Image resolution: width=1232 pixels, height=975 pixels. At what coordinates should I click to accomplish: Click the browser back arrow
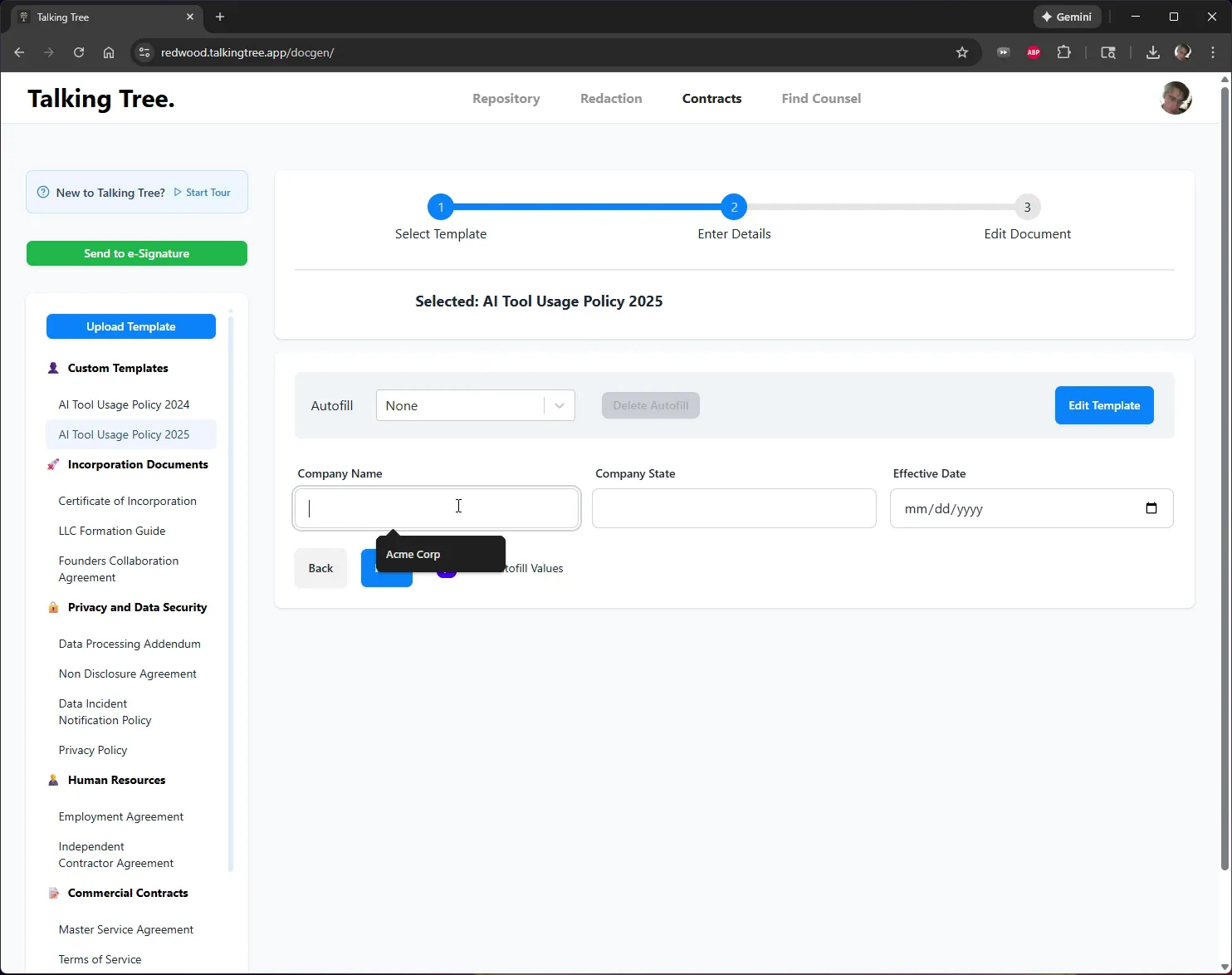pyautogui.click(x=19, y=52)
